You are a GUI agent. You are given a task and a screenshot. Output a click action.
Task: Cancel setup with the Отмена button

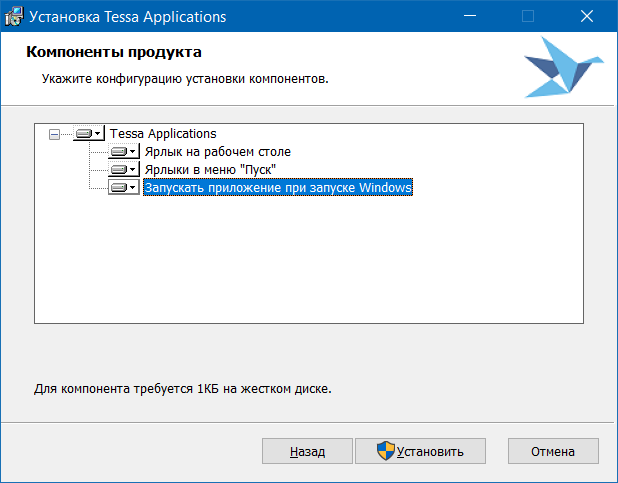552,451
